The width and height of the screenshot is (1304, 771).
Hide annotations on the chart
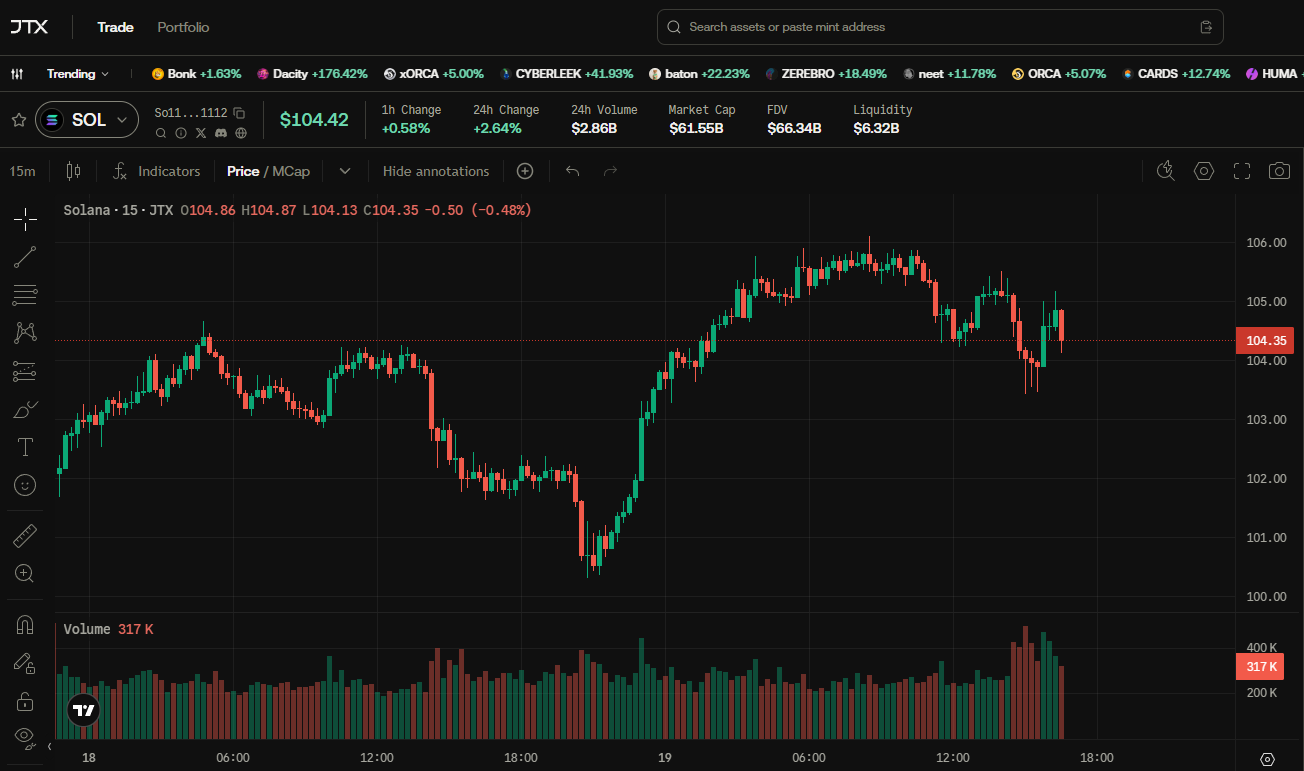coord(436,171)
